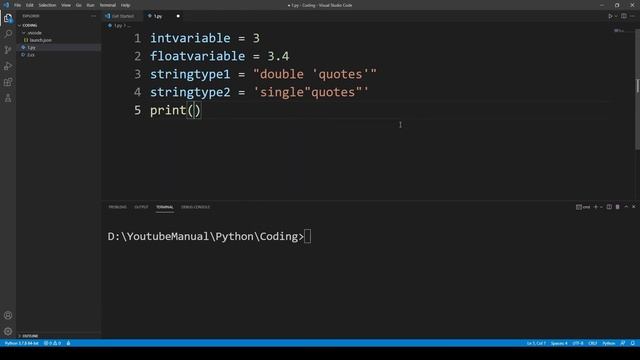Open the Selection menu
The image size is (640, 360).
click(47, 5)
